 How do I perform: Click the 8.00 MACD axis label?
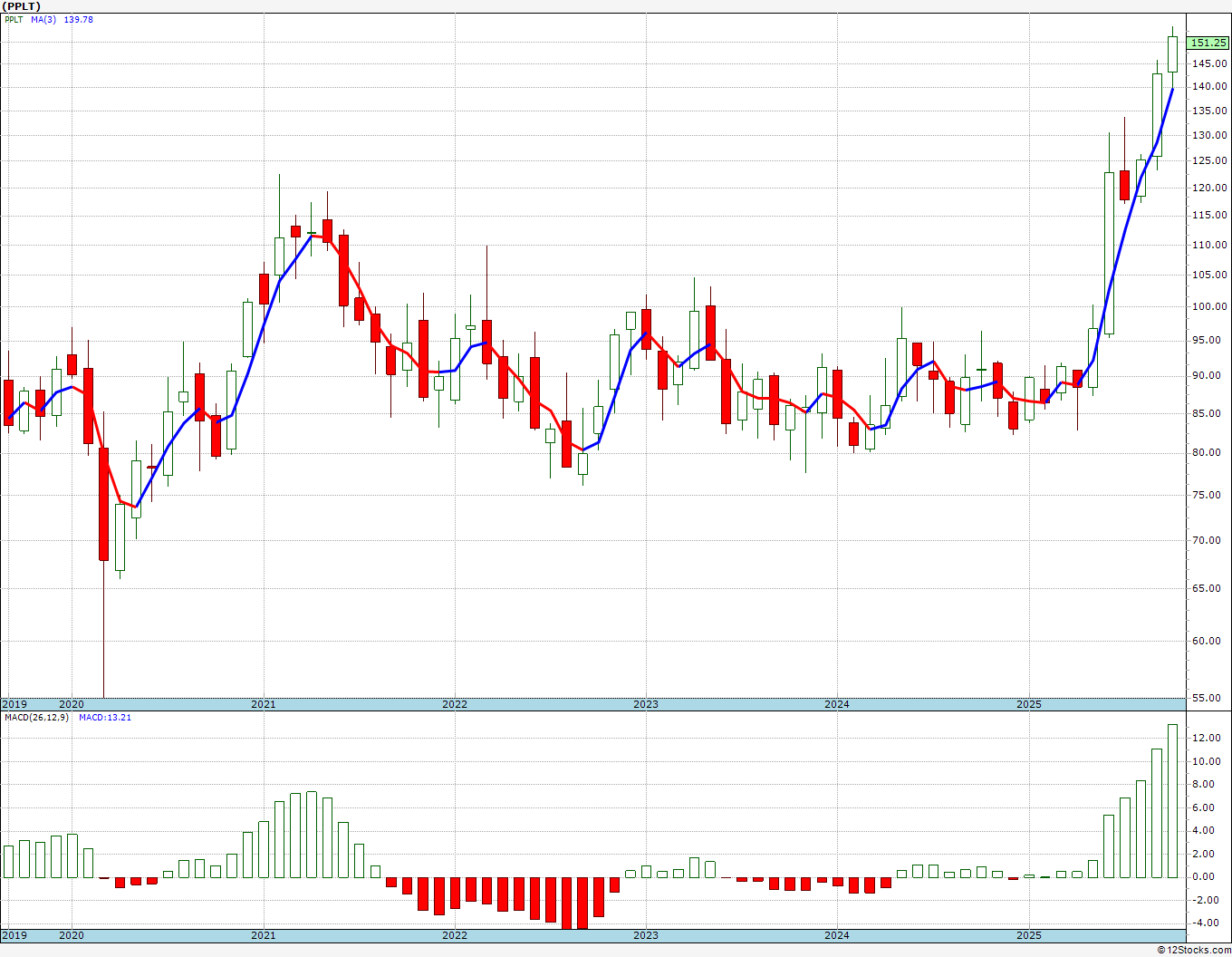1205,785
